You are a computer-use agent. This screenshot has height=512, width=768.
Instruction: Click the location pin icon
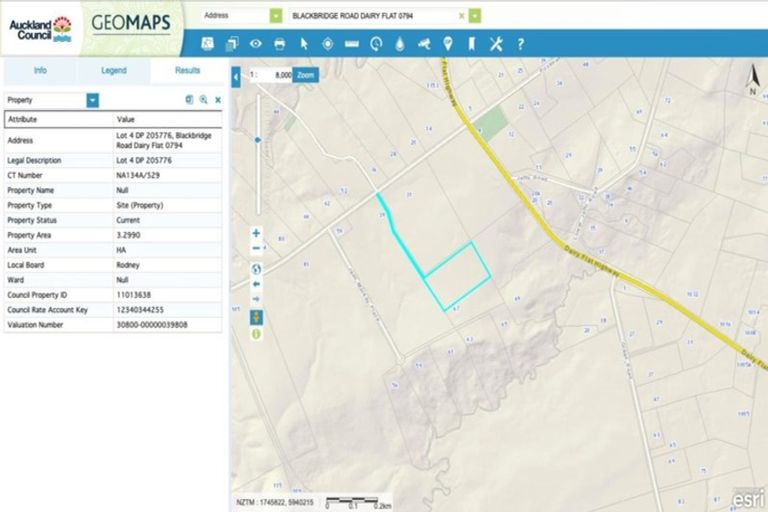pos(448,44)
